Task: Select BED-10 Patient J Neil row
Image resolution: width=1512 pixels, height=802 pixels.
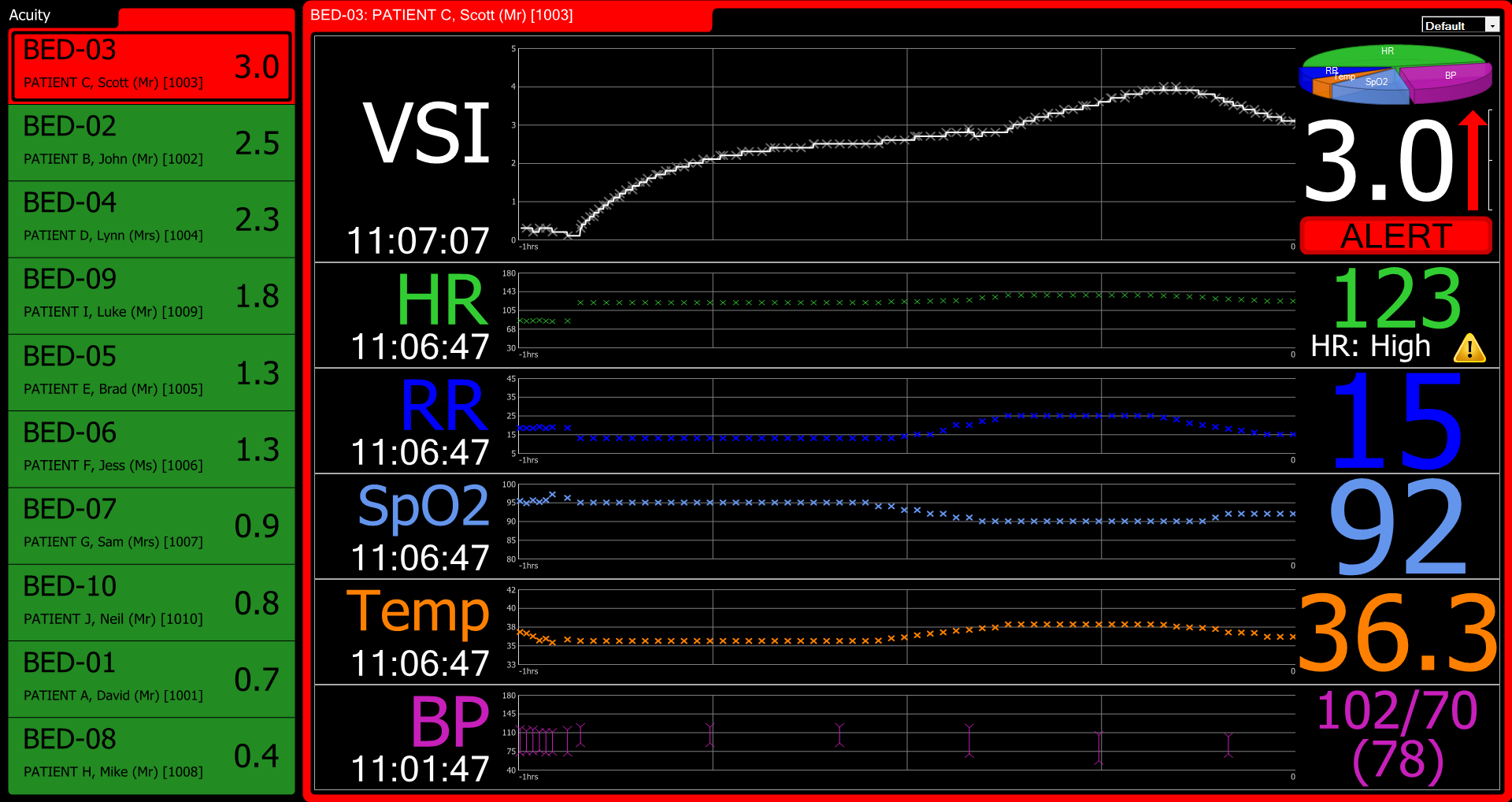Action: click(151, 602)
